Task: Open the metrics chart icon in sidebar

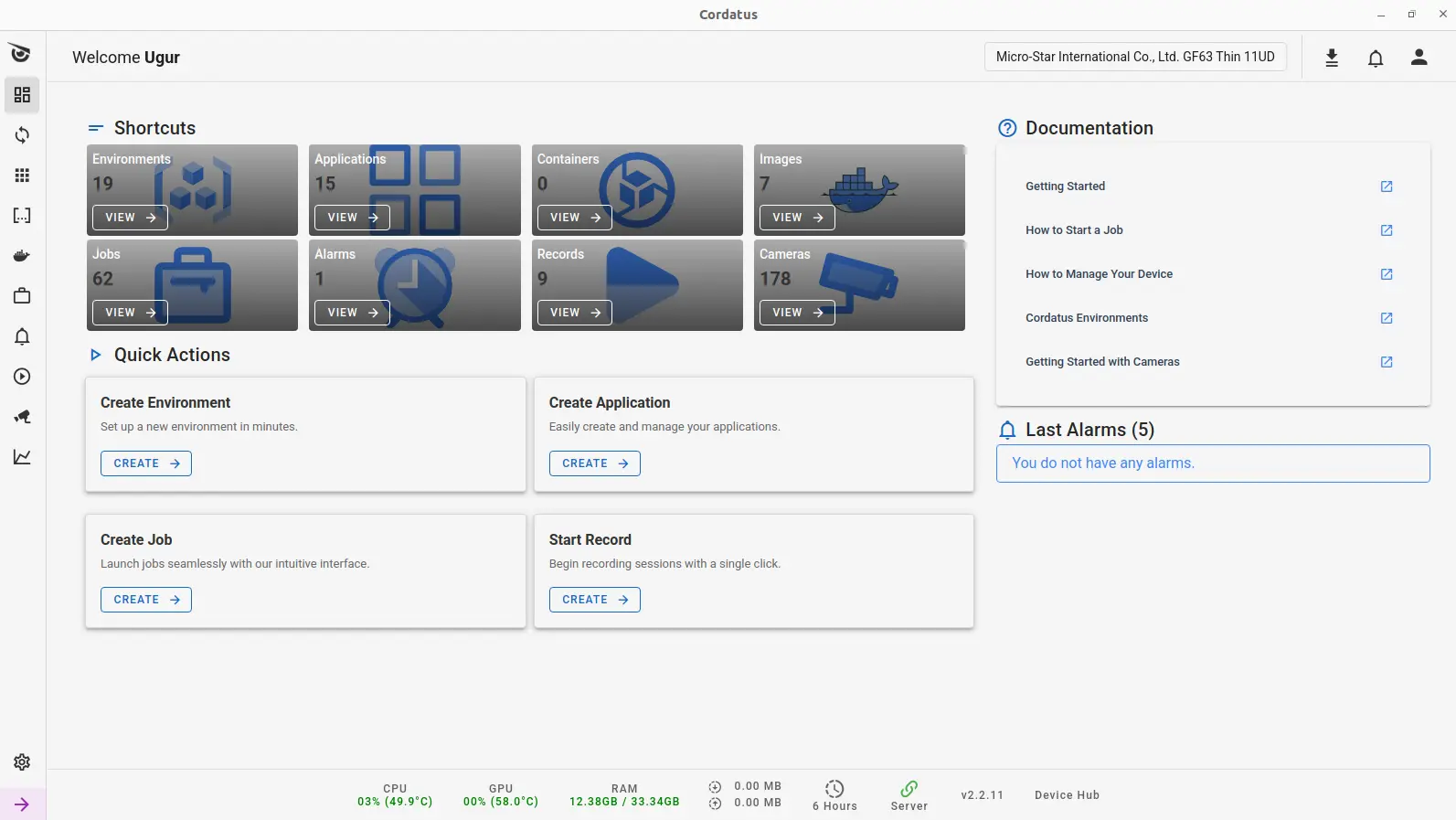Action: tap(22, 457)
